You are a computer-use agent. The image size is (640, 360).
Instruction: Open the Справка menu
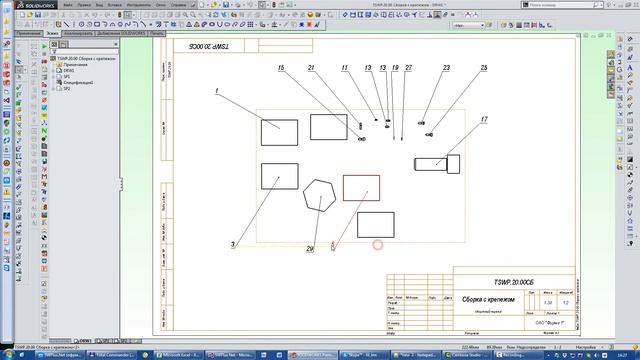tap(178, 5)
